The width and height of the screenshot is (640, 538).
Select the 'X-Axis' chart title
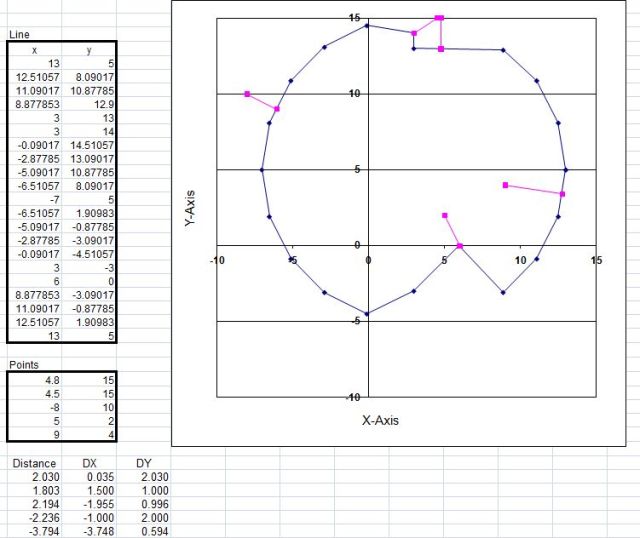pos(380,421)
